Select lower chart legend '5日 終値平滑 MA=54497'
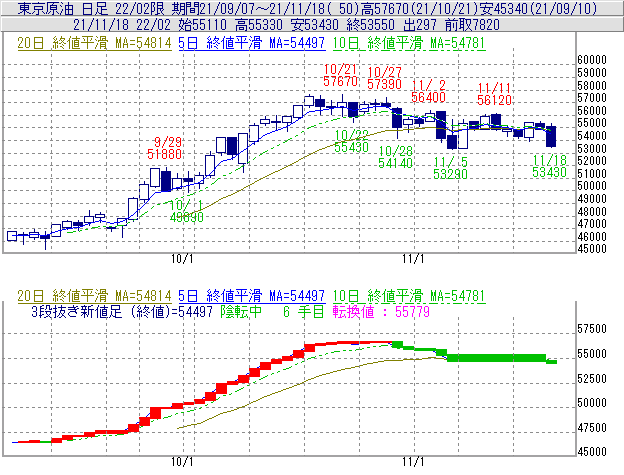This screenshot has width=624, height=475. point(252,296)
